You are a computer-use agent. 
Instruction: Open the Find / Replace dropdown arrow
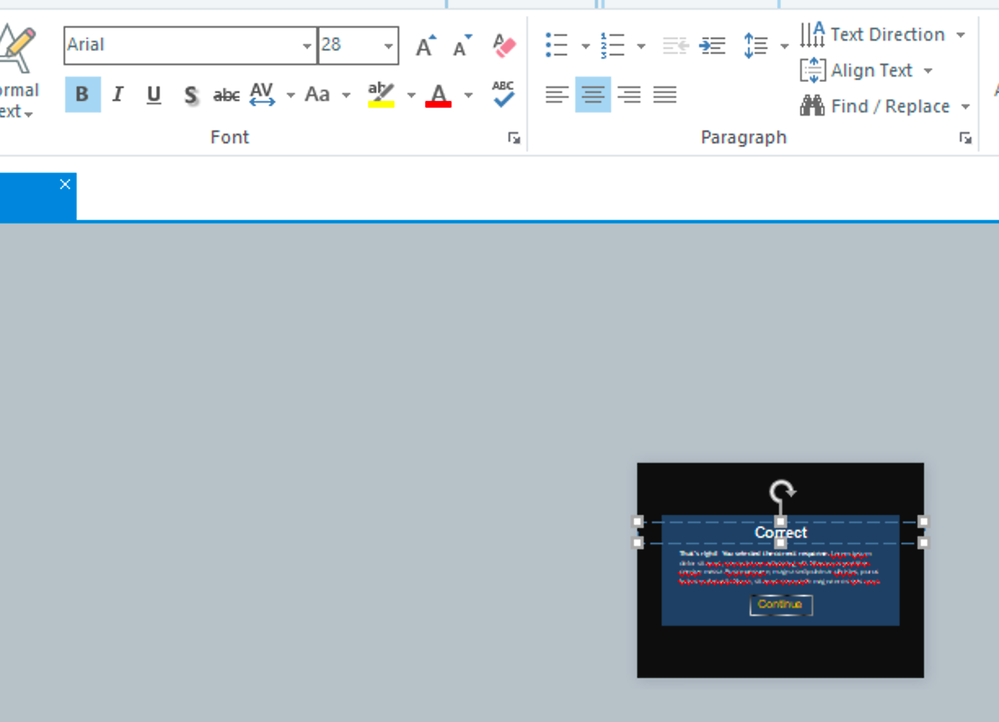pos(966,107)
